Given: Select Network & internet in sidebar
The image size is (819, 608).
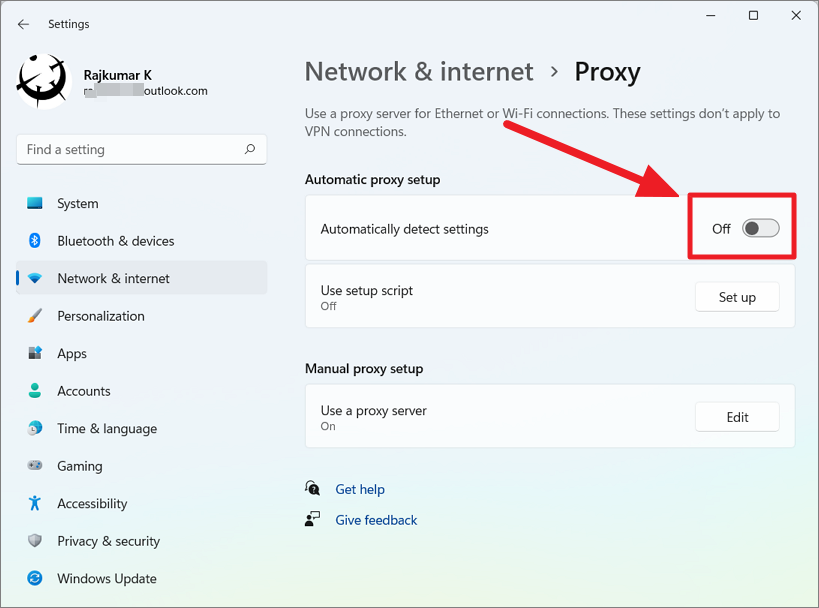Looking at the screenshot, I should pos(142,278).
